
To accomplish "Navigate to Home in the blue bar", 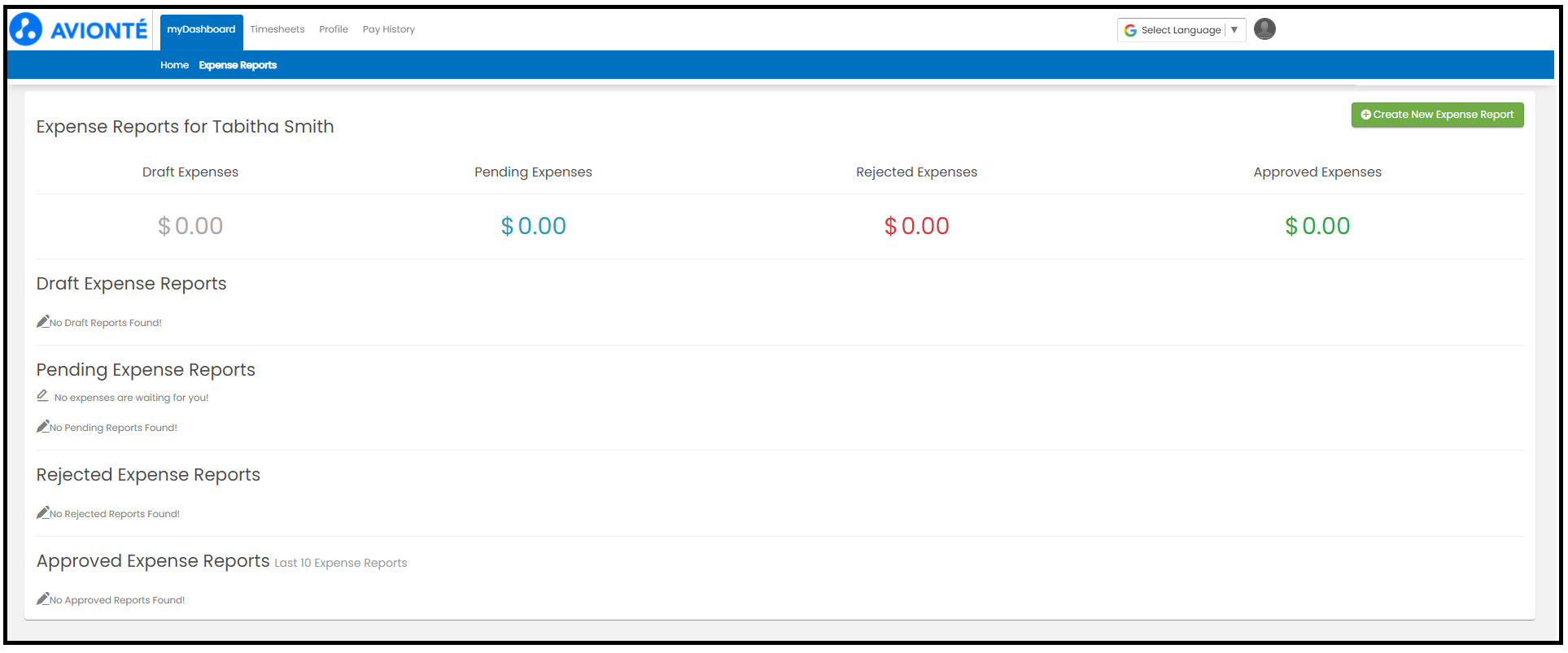I will (174, 65).
